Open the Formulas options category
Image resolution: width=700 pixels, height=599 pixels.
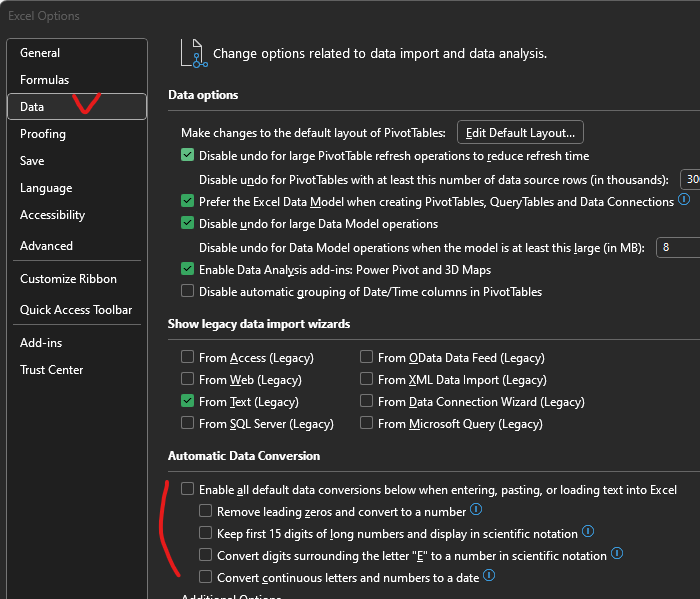tap(77, 80)
